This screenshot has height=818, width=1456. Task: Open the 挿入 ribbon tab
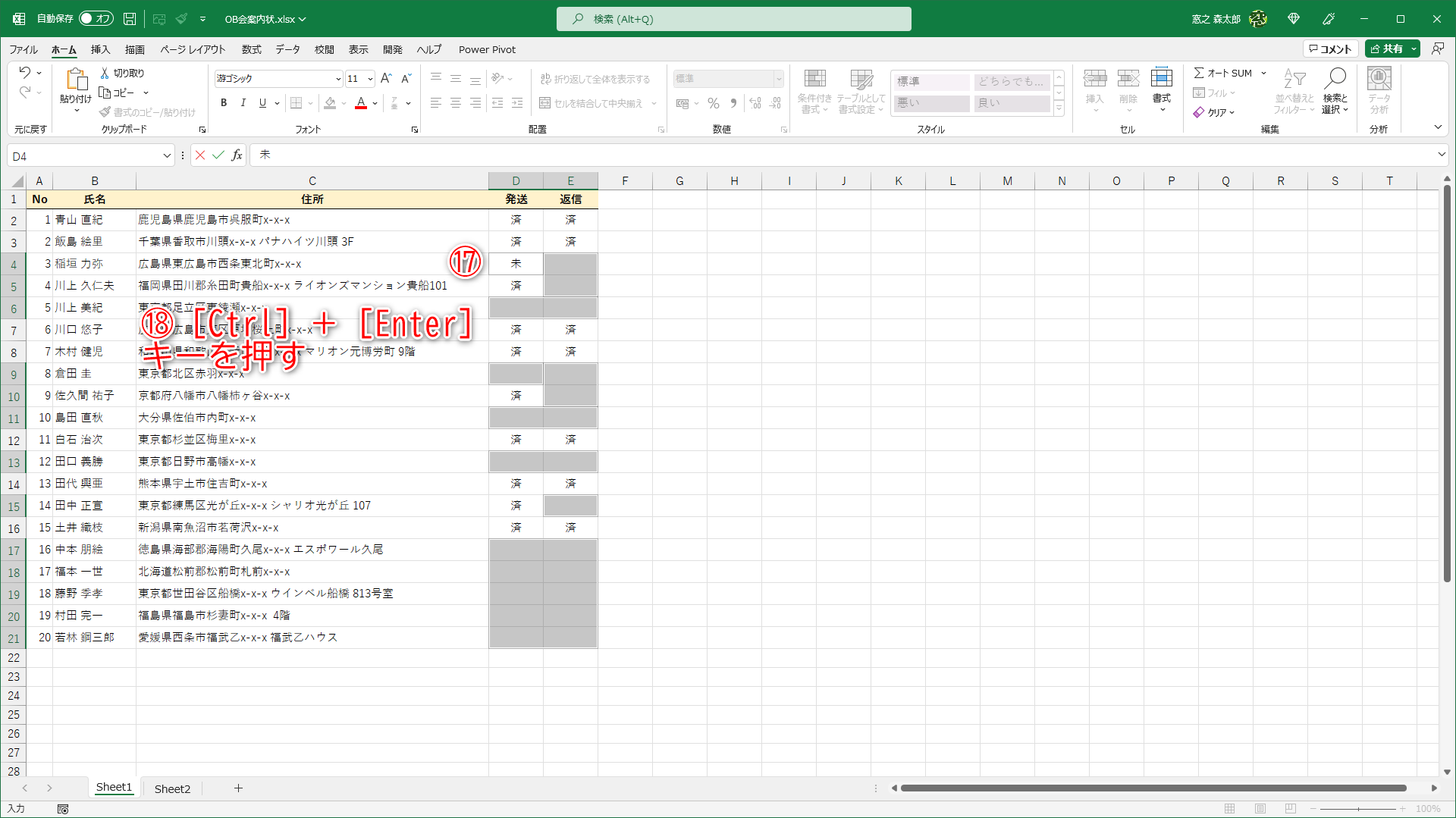(x=100, y=49)
